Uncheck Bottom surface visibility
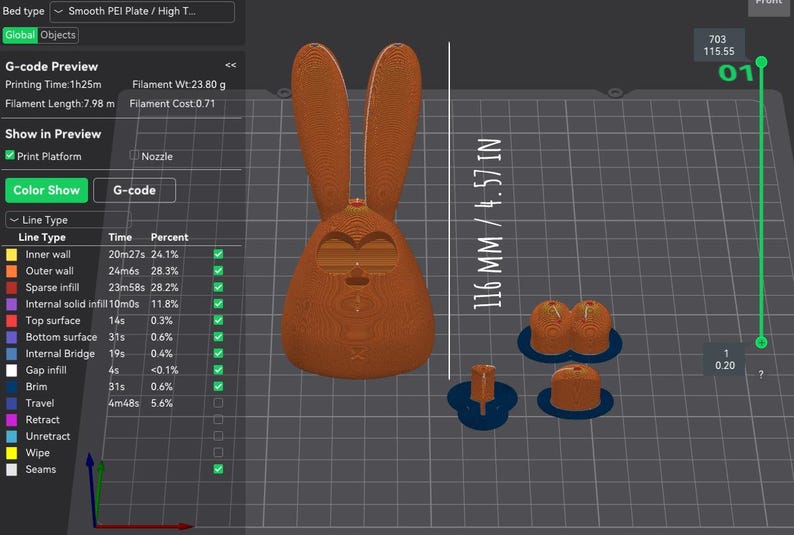This screenshot has height=535, width=794. (x=218, y=337)
